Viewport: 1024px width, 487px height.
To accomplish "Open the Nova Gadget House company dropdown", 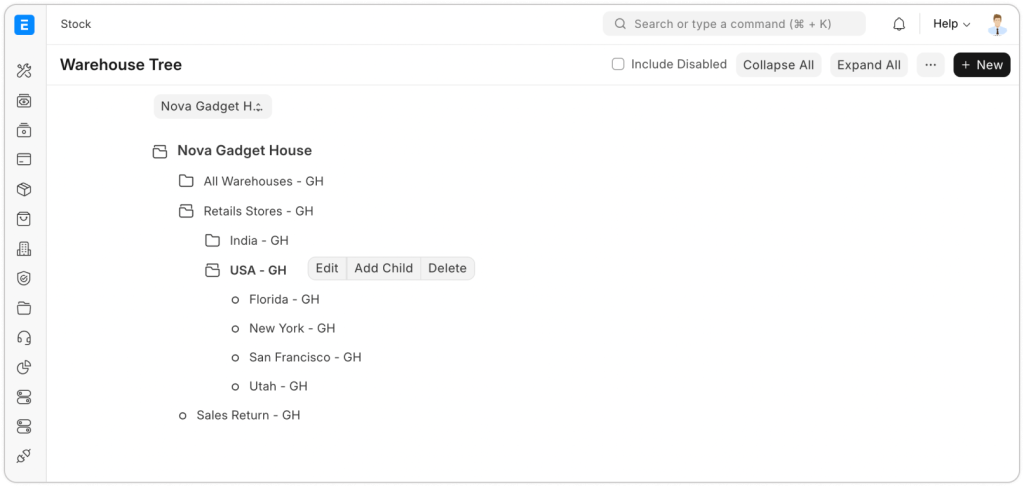I will 212,106.
